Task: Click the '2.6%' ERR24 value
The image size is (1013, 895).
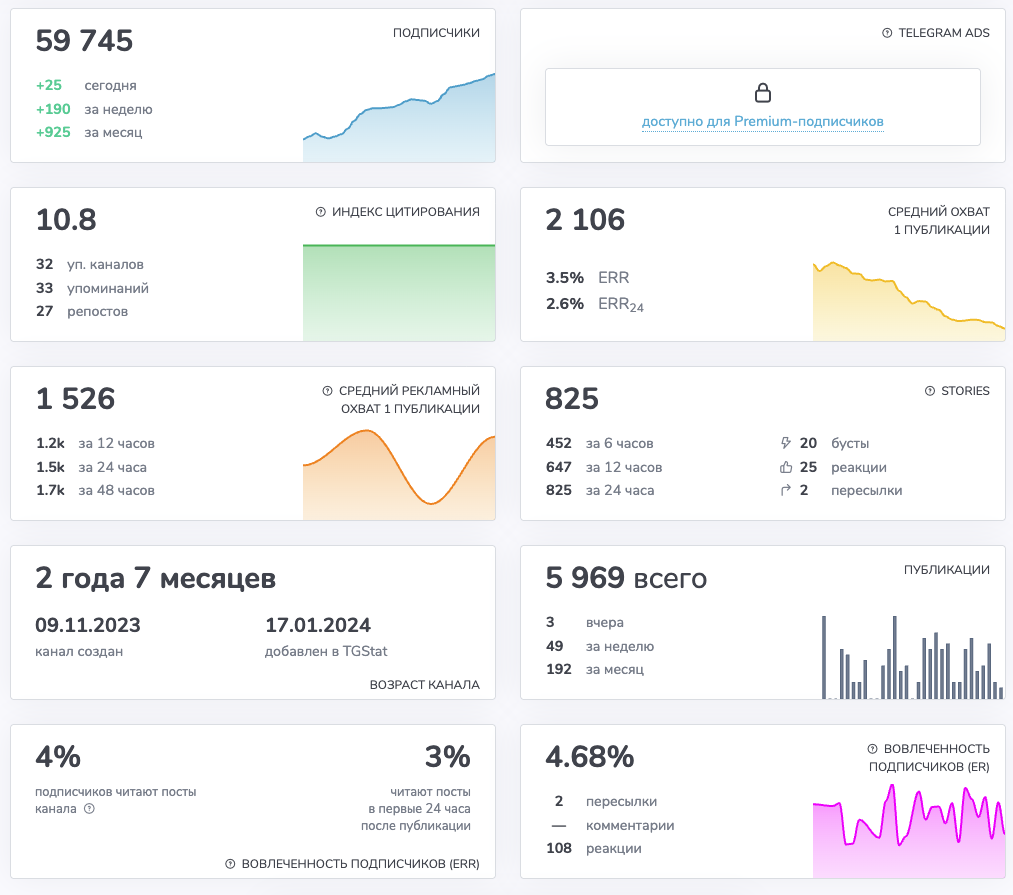Action: click(565, 304)
